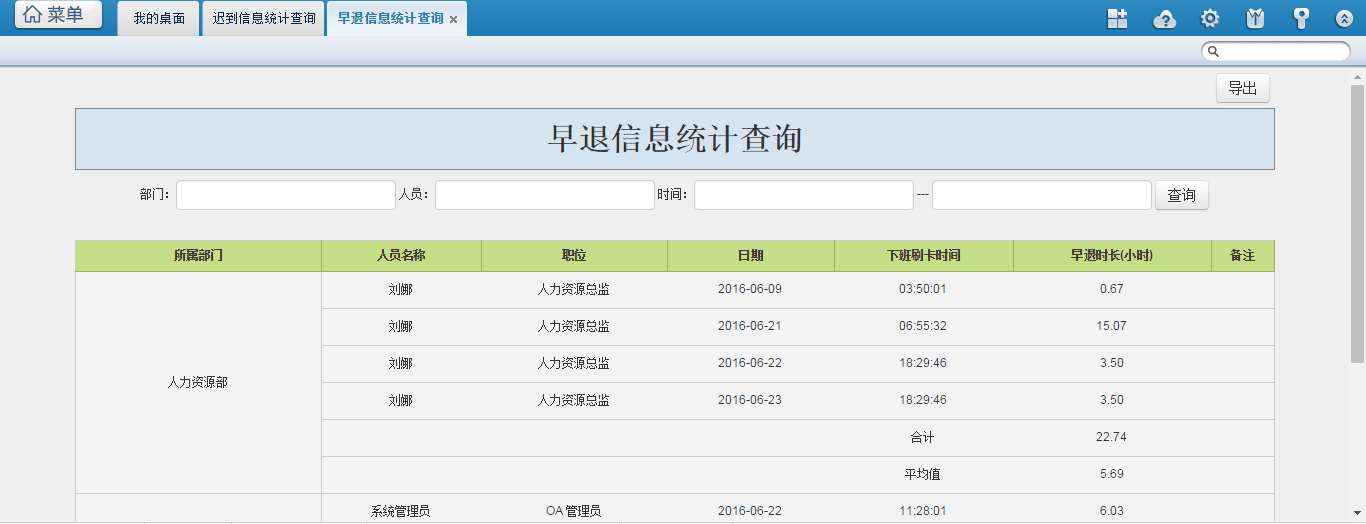1366x524 pixels.
Task: Click 刘娜 in the 2016-06-09 row
Action: pos(401,289)
